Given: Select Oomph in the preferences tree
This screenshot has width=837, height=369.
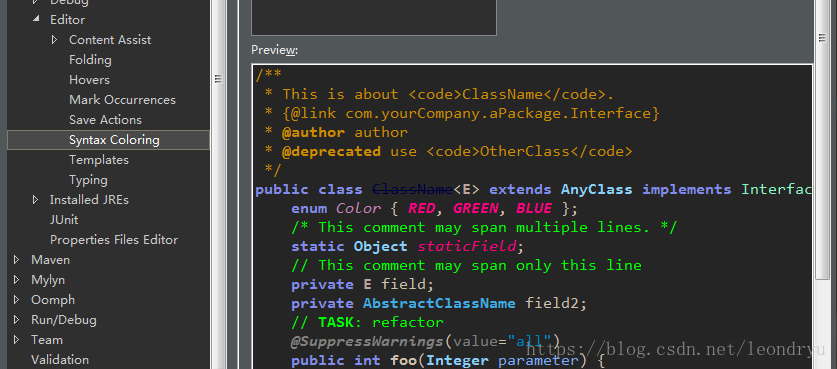Looking at the screenshot, I should click(x=53, y=300).
